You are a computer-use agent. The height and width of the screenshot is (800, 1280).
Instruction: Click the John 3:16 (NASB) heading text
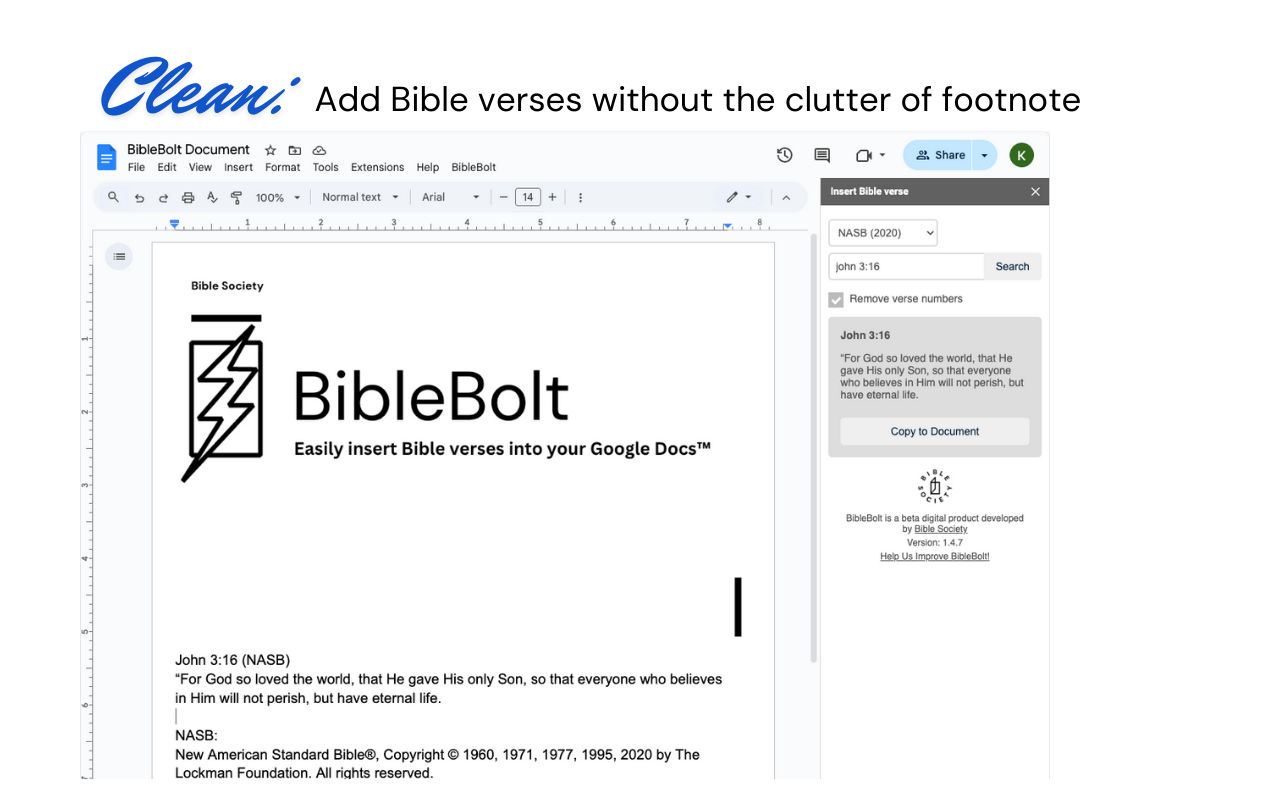click(x=232, y=660)
